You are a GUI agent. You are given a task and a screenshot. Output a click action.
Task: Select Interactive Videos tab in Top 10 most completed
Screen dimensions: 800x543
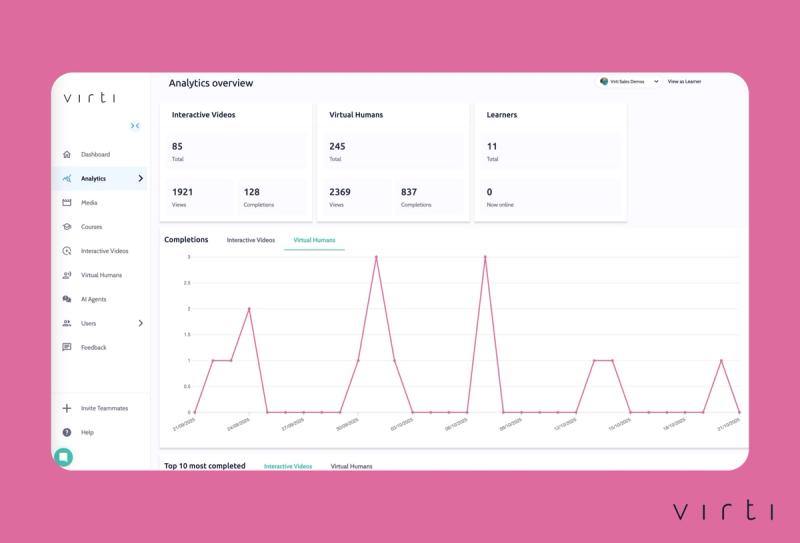pos(288,466)
